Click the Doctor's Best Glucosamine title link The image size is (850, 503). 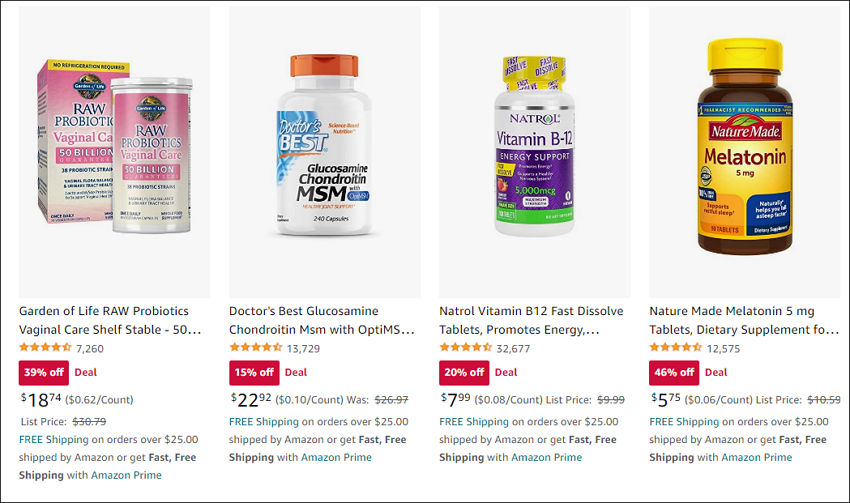tap(321, 320)
